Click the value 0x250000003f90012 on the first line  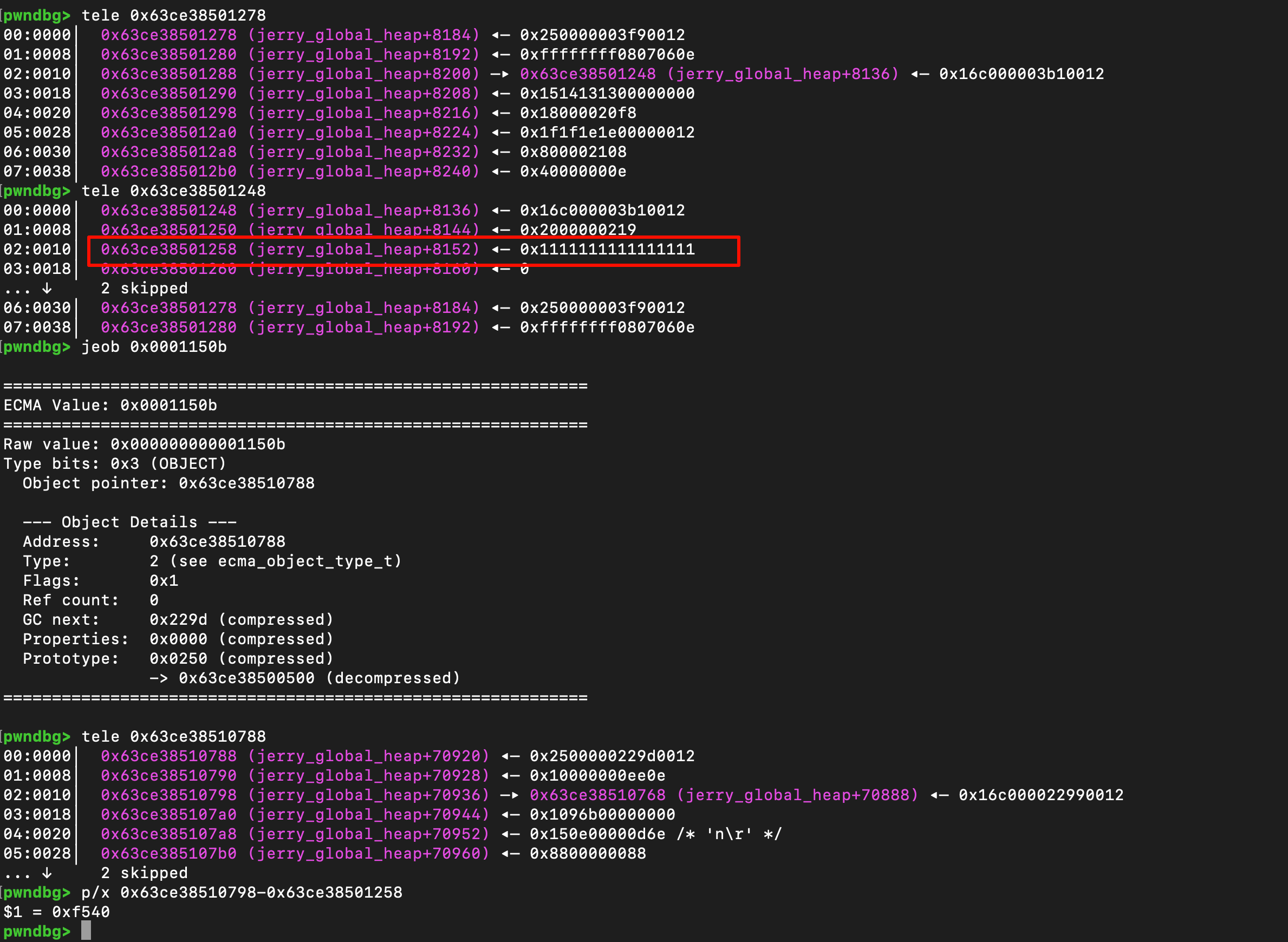[602, 35]
